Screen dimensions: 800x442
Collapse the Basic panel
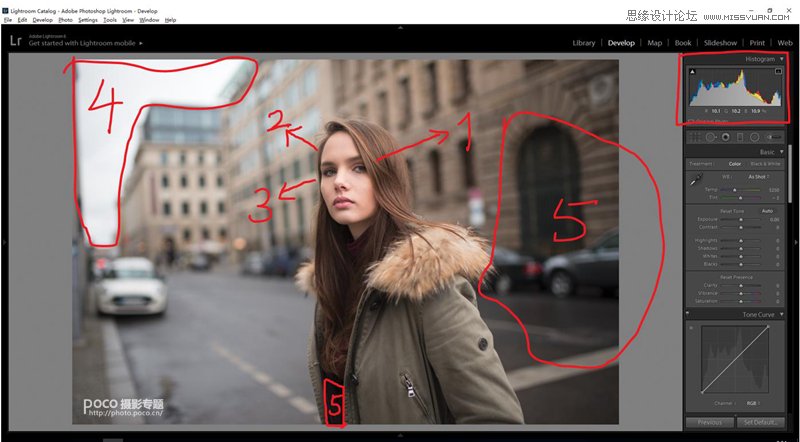tap(781, 151)
